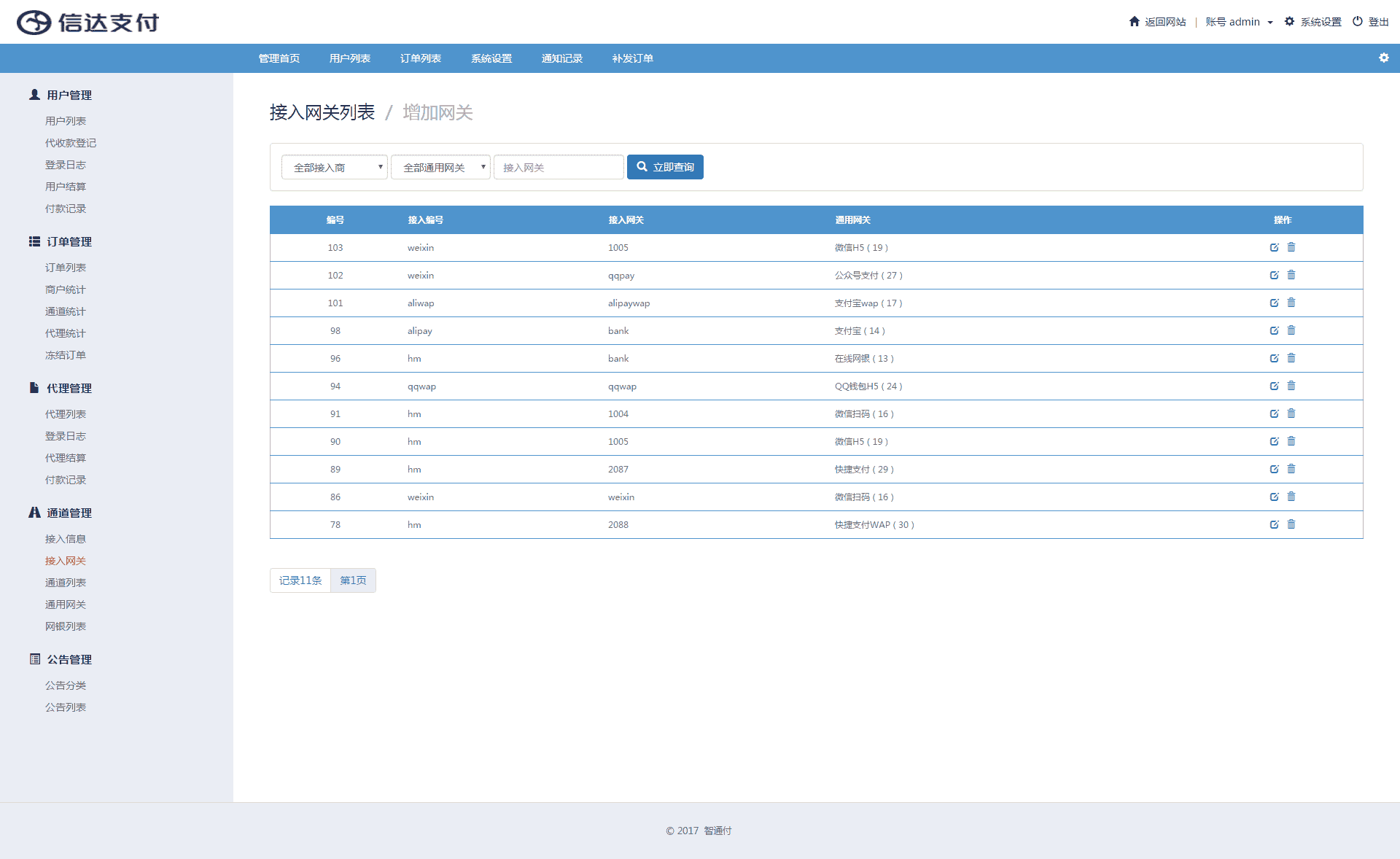Click trash icon for row 98

pos(1291,330)
